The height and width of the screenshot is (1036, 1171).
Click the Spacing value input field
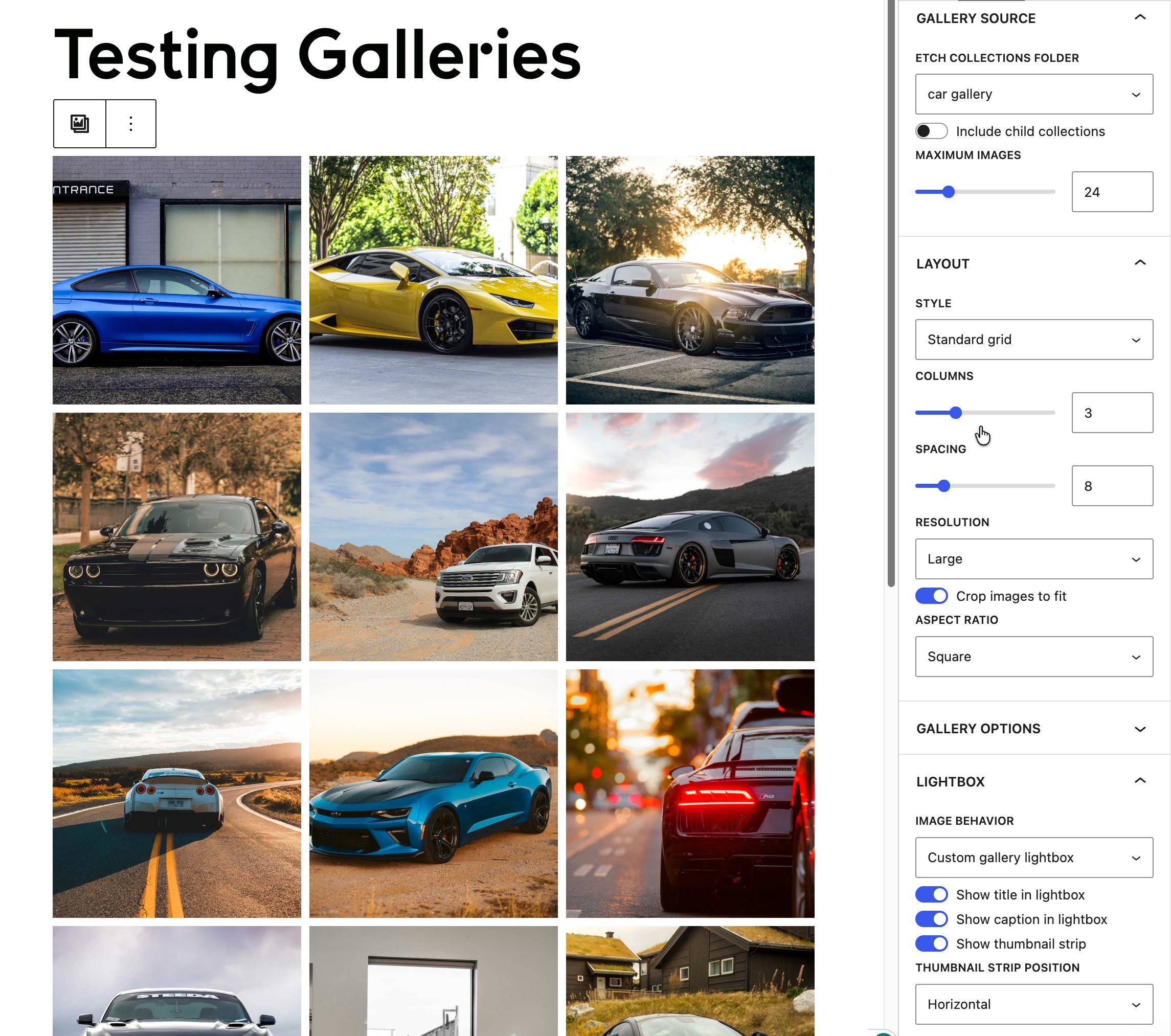click(1112, 486)
